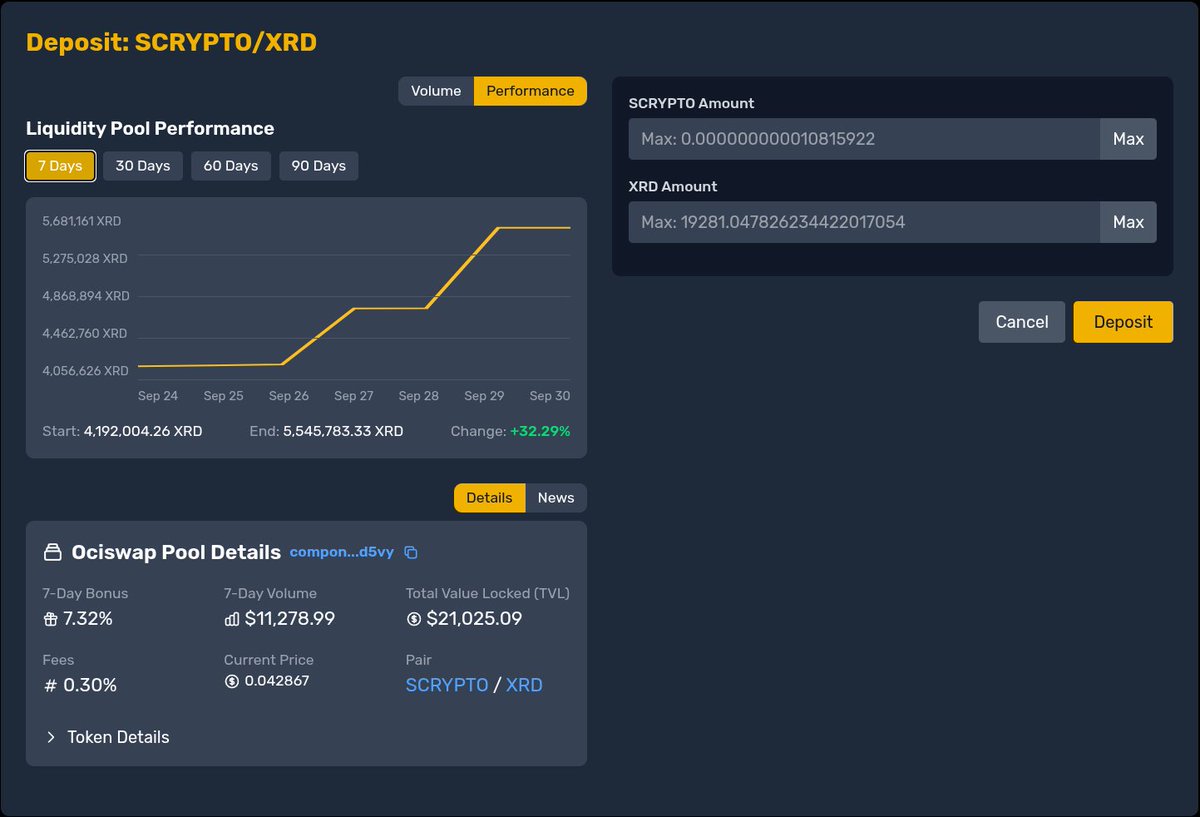Viewport: 1200px width, 817px height.
Task: Select the 60 Days range
Action: tap(231, 166)
